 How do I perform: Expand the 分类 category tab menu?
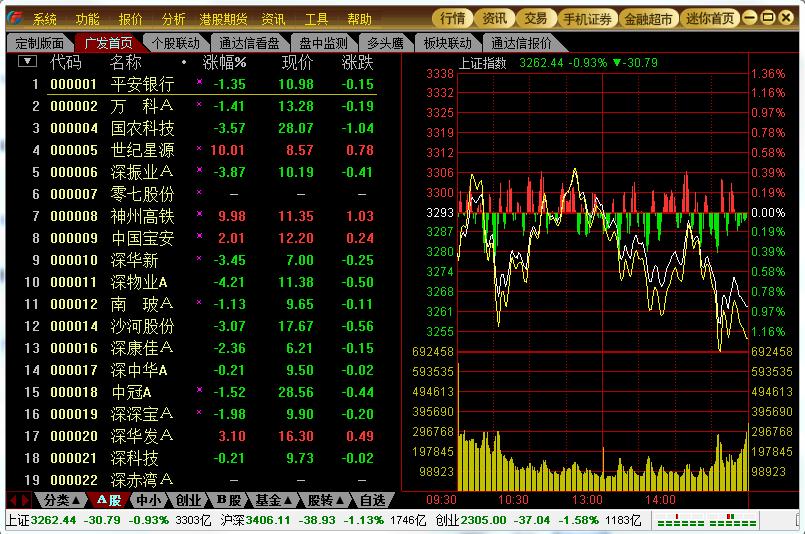tap(61, 500)
